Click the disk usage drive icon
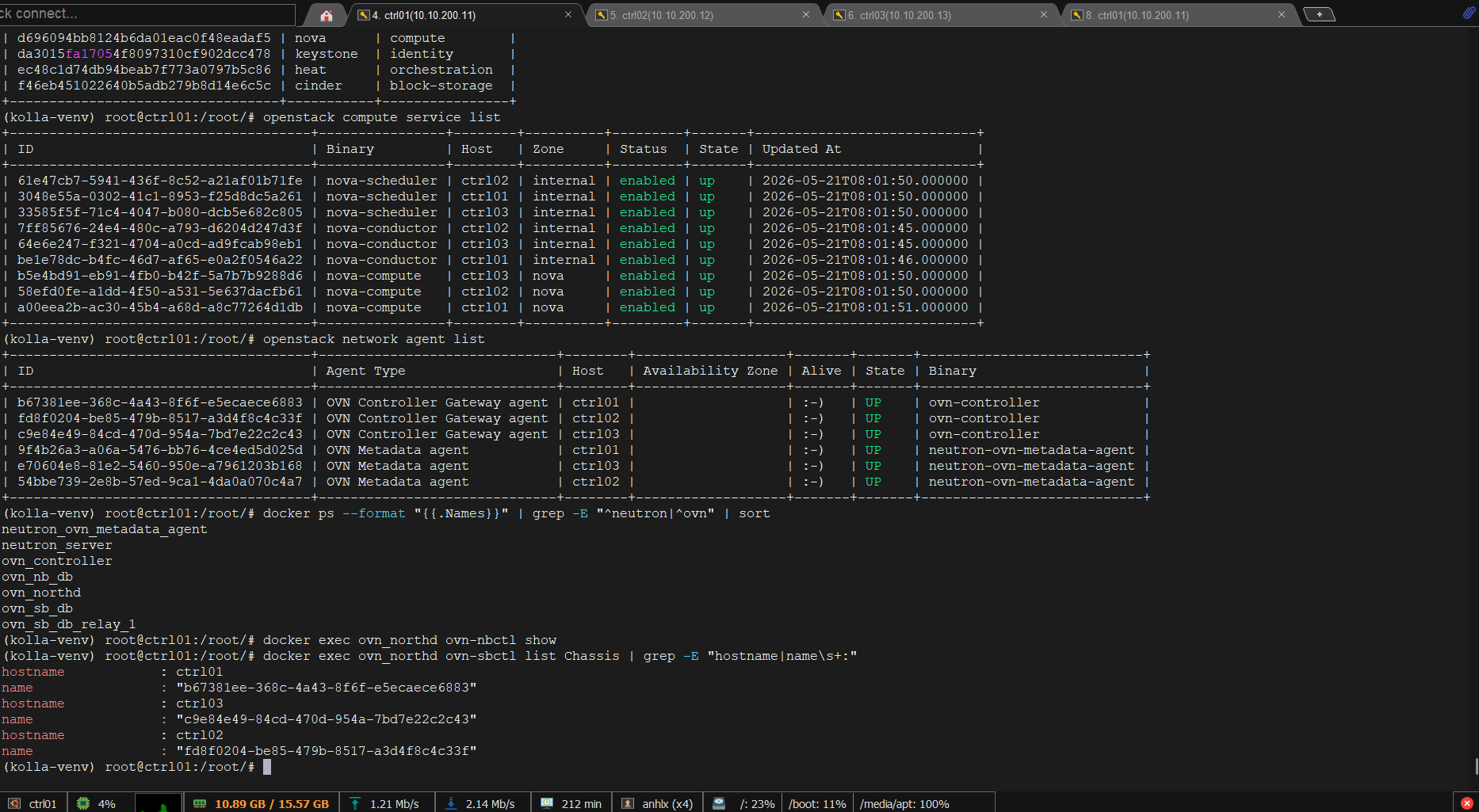This screenshot has height=812, width=1479. pyautogui.click(x=719, y=803)
